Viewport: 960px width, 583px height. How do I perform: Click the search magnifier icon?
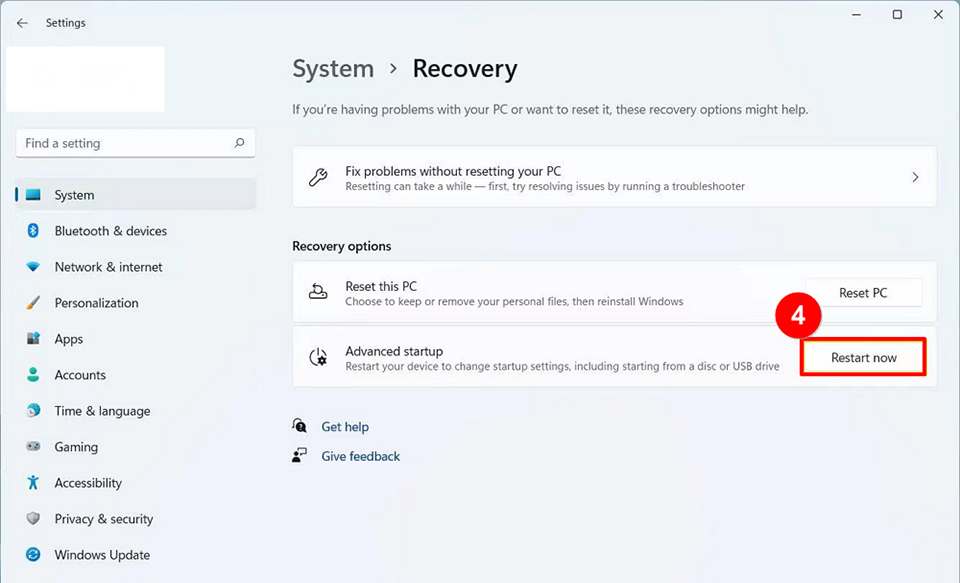(239, 143)
